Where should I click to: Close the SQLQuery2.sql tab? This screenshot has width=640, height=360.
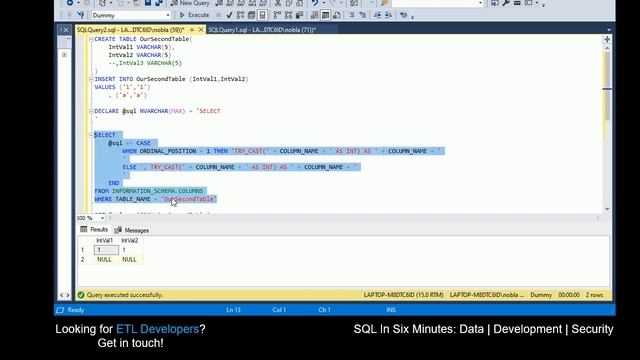tap(201, 30)
